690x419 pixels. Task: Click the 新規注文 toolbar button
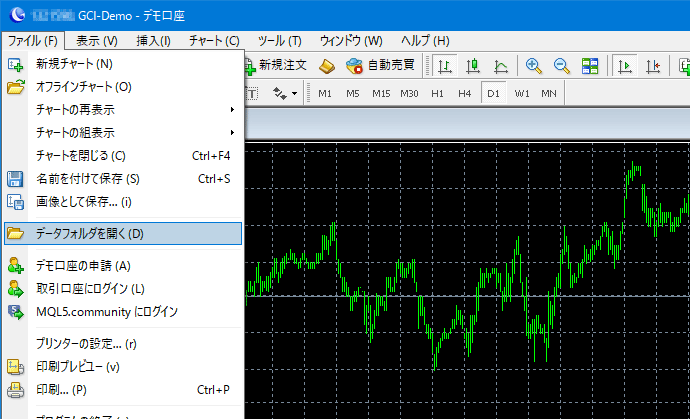click(x=276, y=66)
